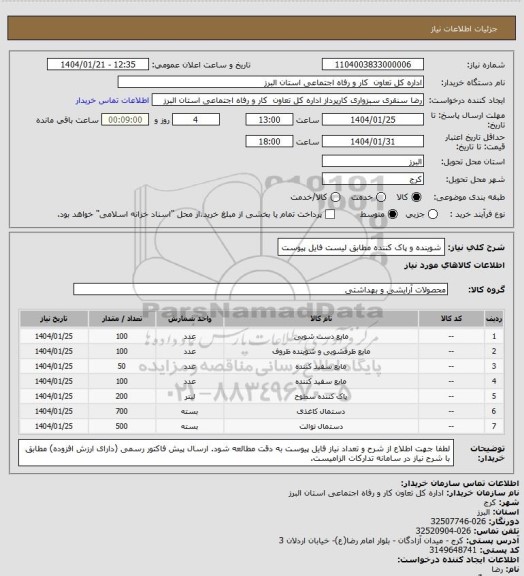Click the buyer notes text box
524x576 pixels.
236,453
